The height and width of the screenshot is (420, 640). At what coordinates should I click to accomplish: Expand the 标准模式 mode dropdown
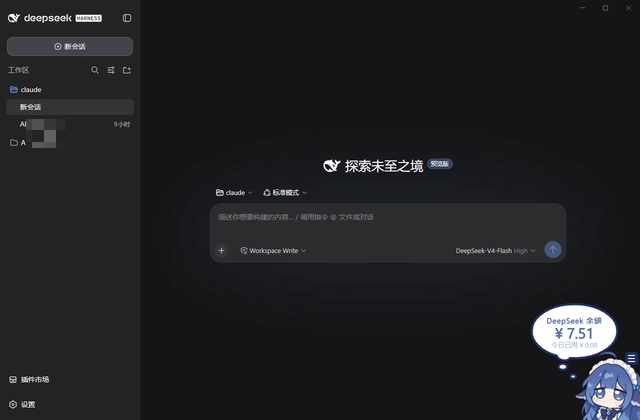coord(285,193)
